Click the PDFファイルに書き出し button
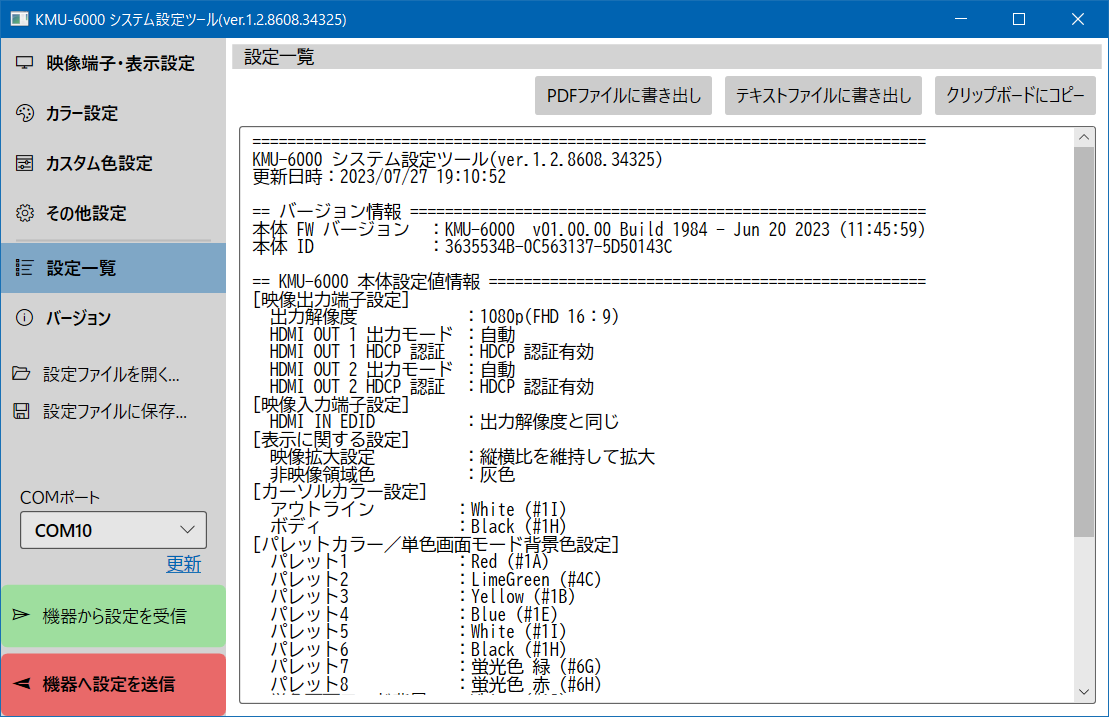Viewport: 1109px width, 717px height. coord(624,96)
